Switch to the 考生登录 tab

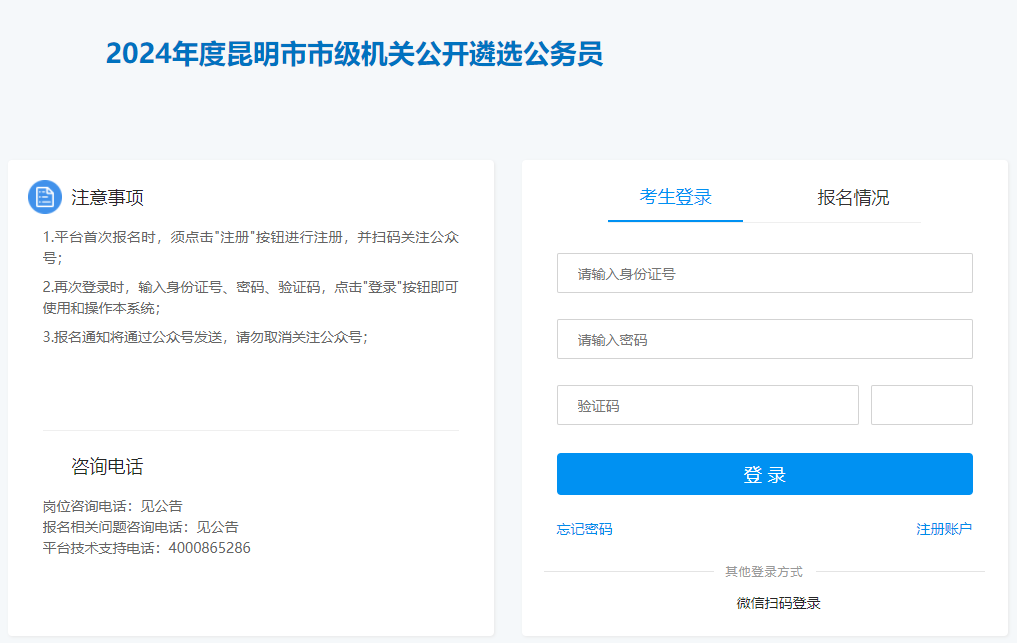(x=675, y=197)
